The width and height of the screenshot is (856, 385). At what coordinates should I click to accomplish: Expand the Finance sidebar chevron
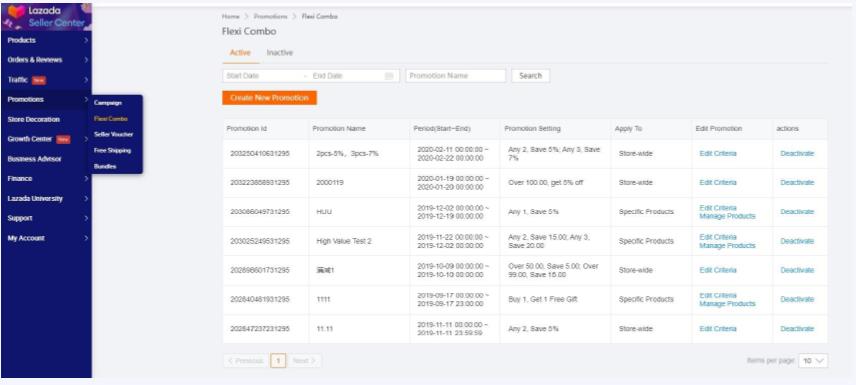[86, 179]
